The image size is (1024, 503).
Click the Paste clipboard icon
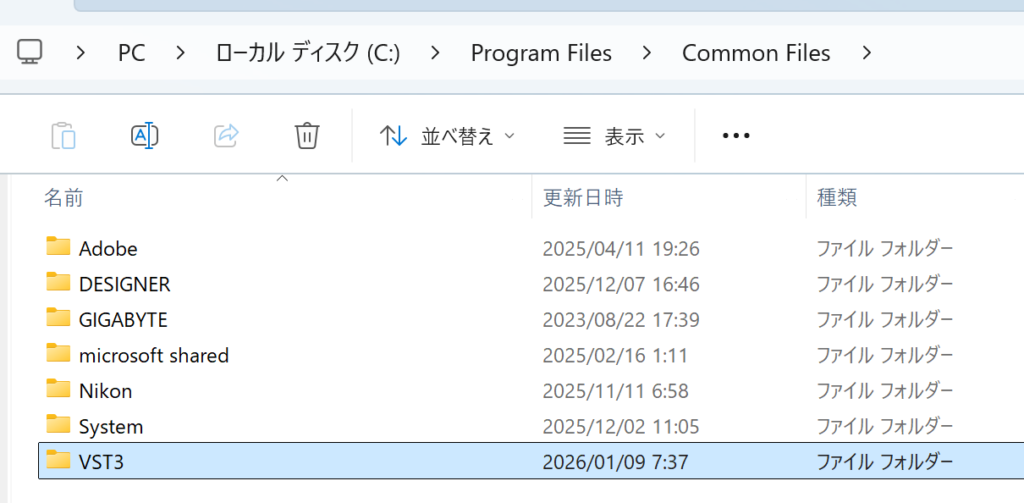[x=63, y=136]
